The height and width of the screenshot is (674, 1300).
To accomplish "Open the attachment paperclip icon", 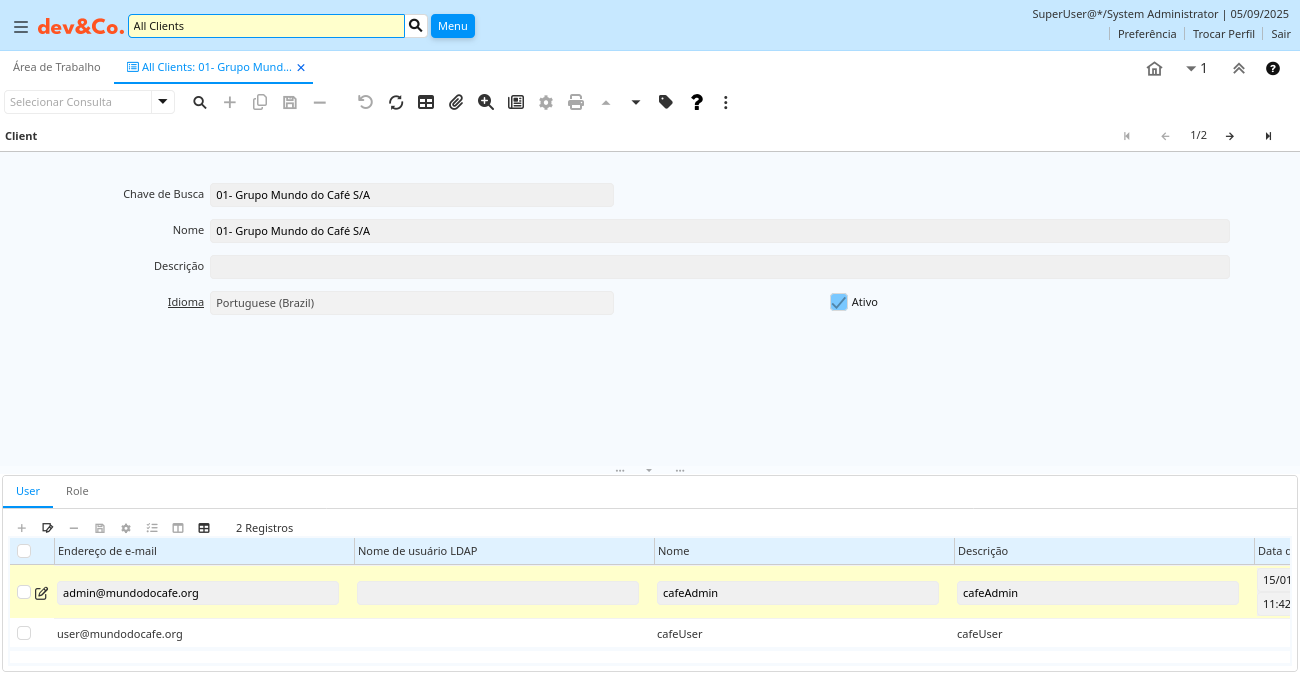I will click(456, 102).
